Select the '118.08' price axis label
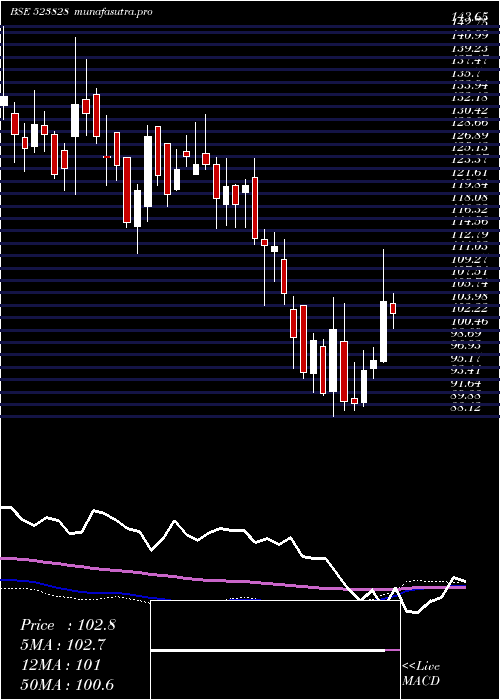 (470, 197)
